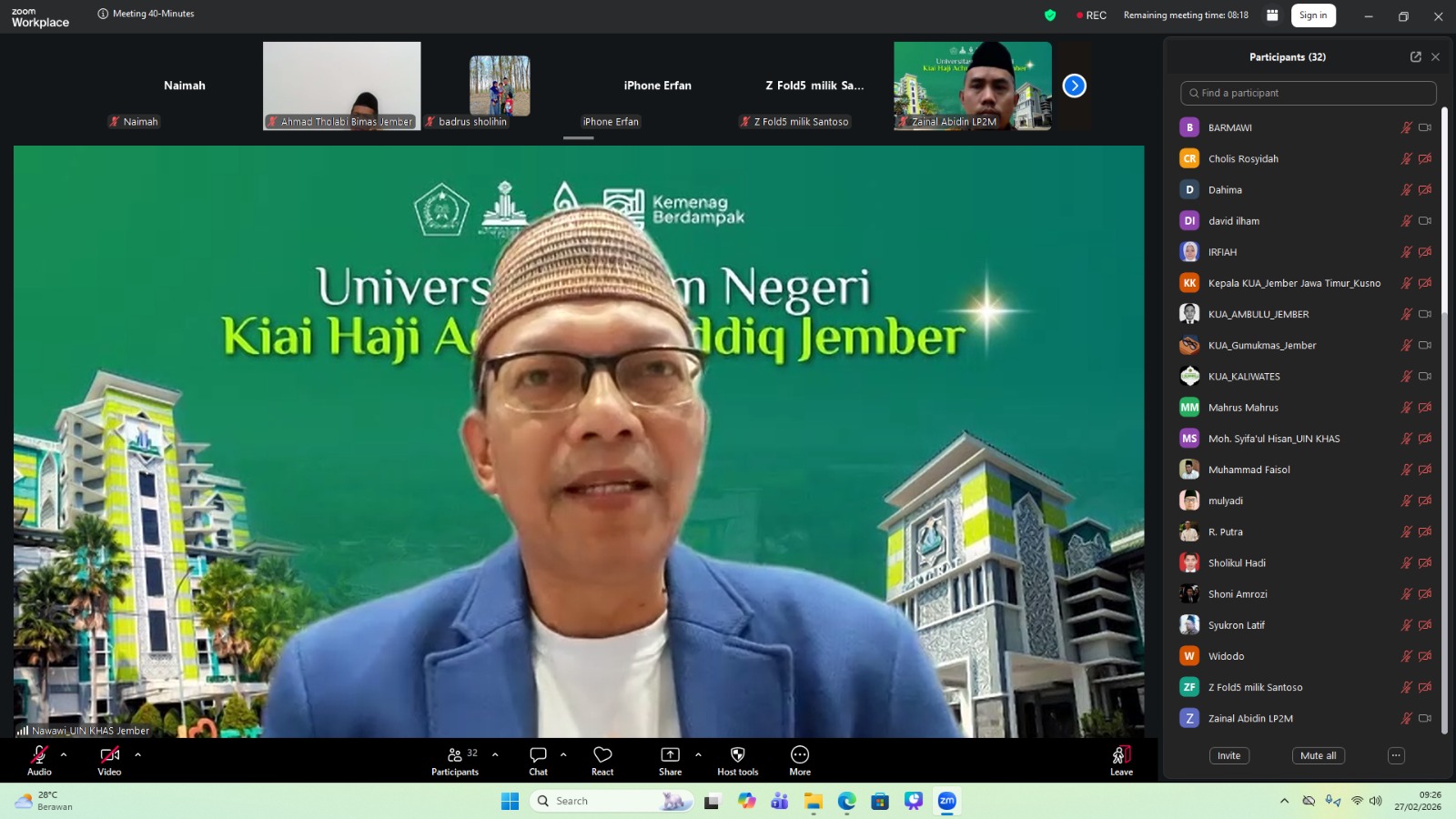Viewport: 1456px width, 819px height.
Task: Click the Meeting 40-Minutes info label
Action: 147,14
